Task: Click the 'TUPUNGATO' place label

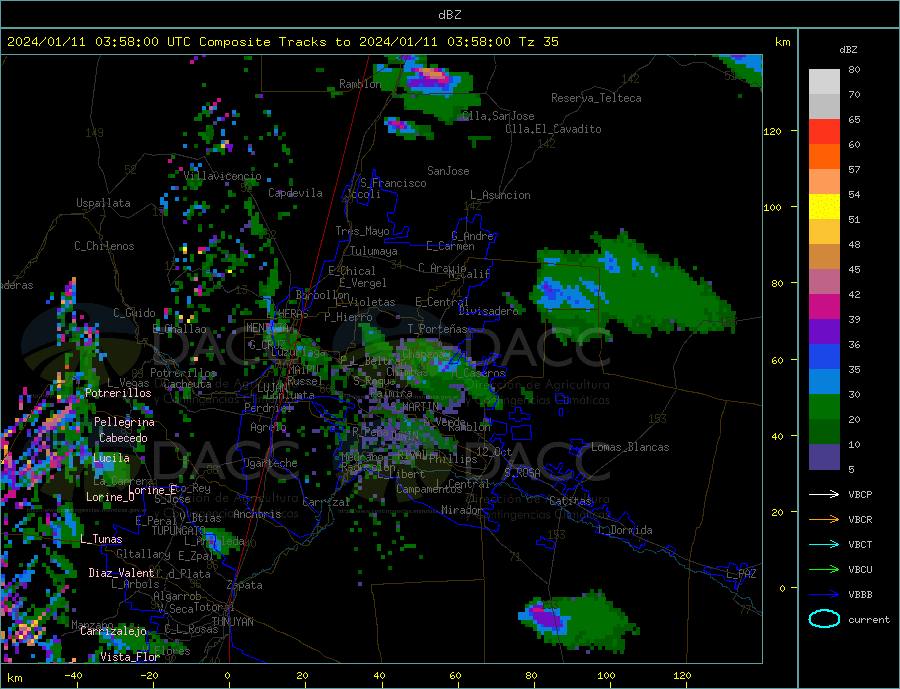Action: tap(178, 531)
